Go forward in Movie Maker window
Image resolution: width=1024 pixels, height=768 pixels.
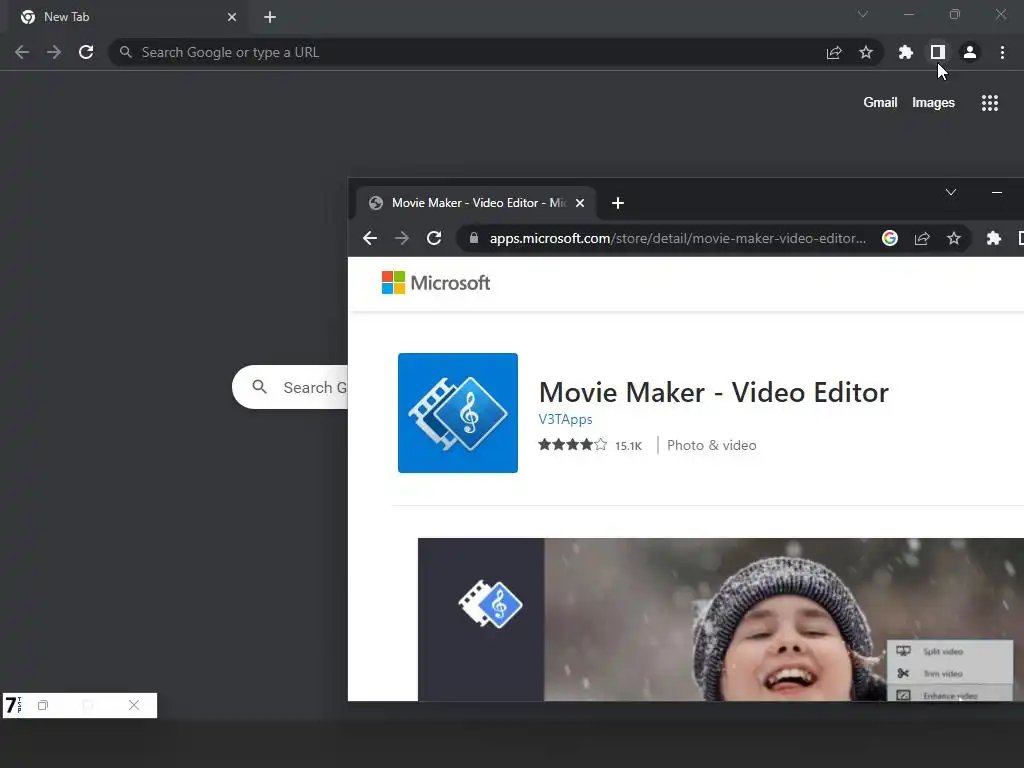[402, 238]
